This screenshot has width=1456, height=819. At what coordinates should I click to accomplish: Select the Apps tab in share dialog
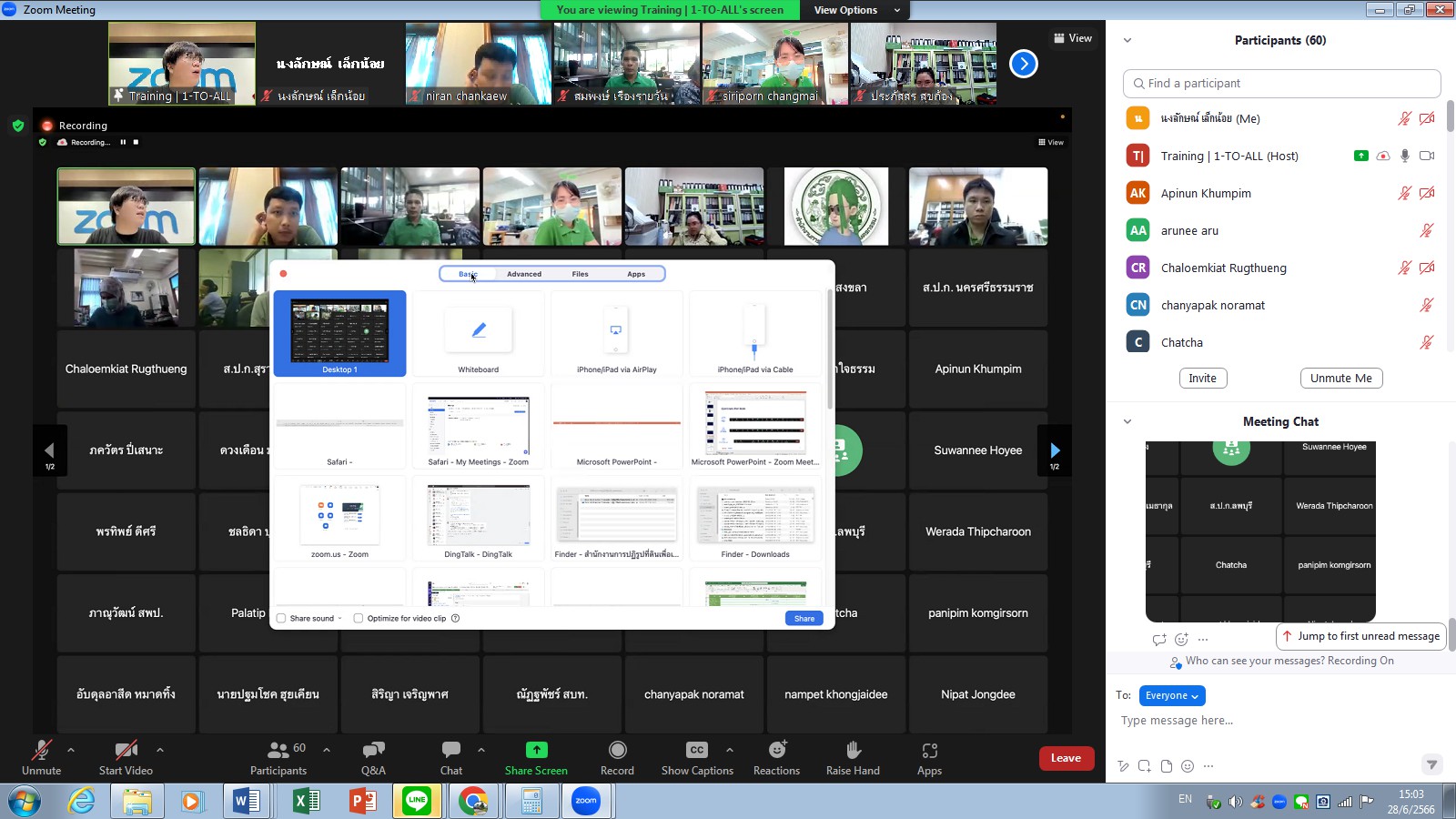[636, 274]
